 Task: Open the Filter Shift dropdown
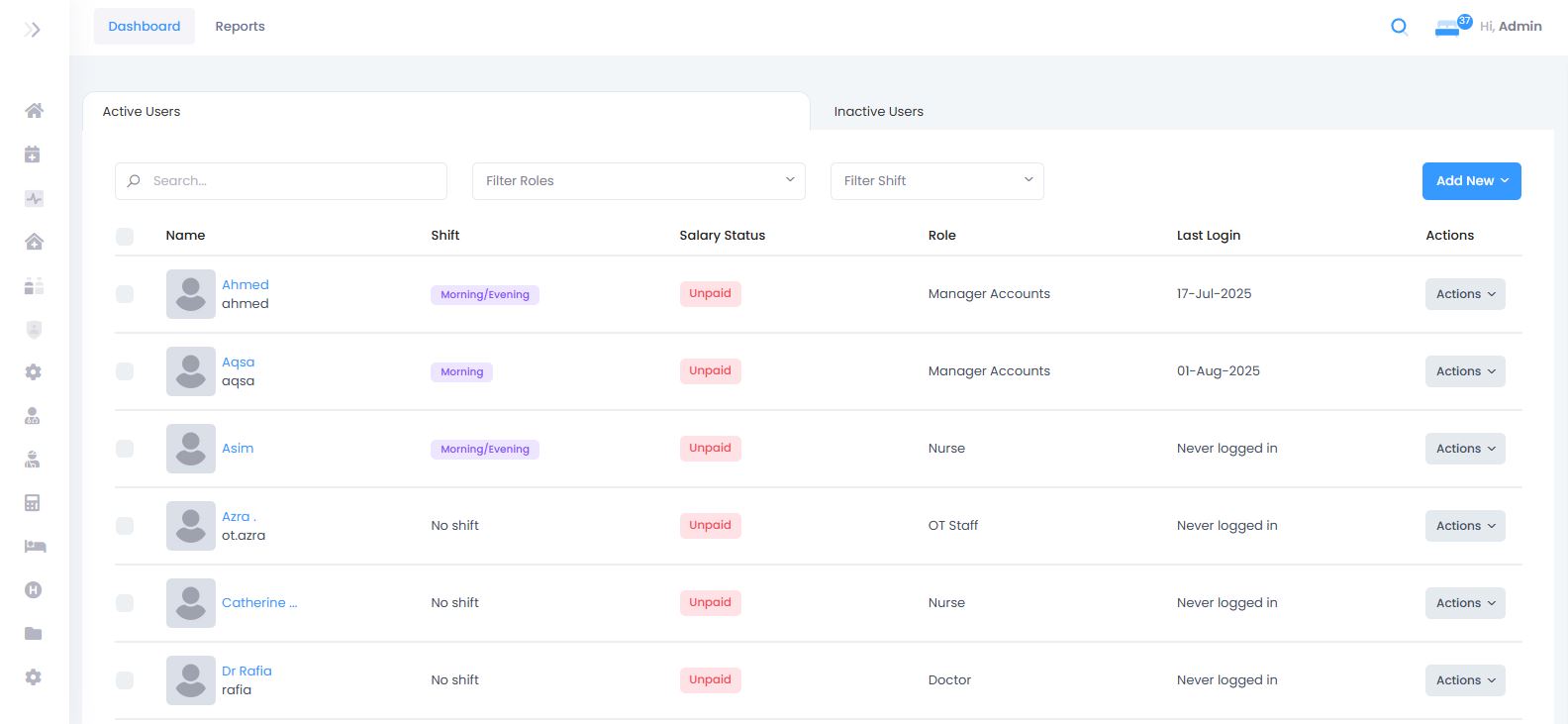click(936, 181)
